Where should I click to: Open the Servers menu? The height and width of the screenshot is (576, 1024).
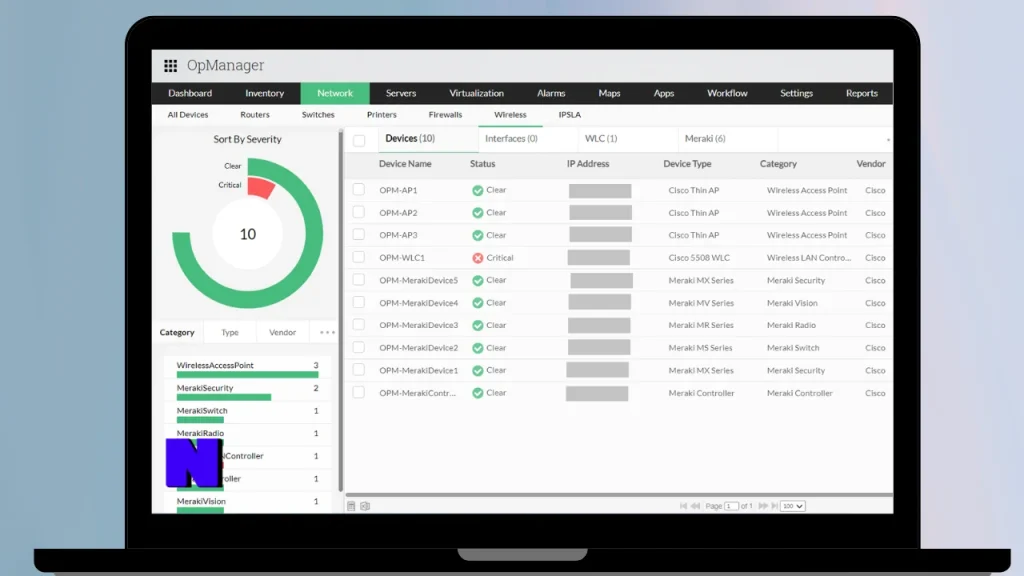pyautogui.click(x=401, y=93)
